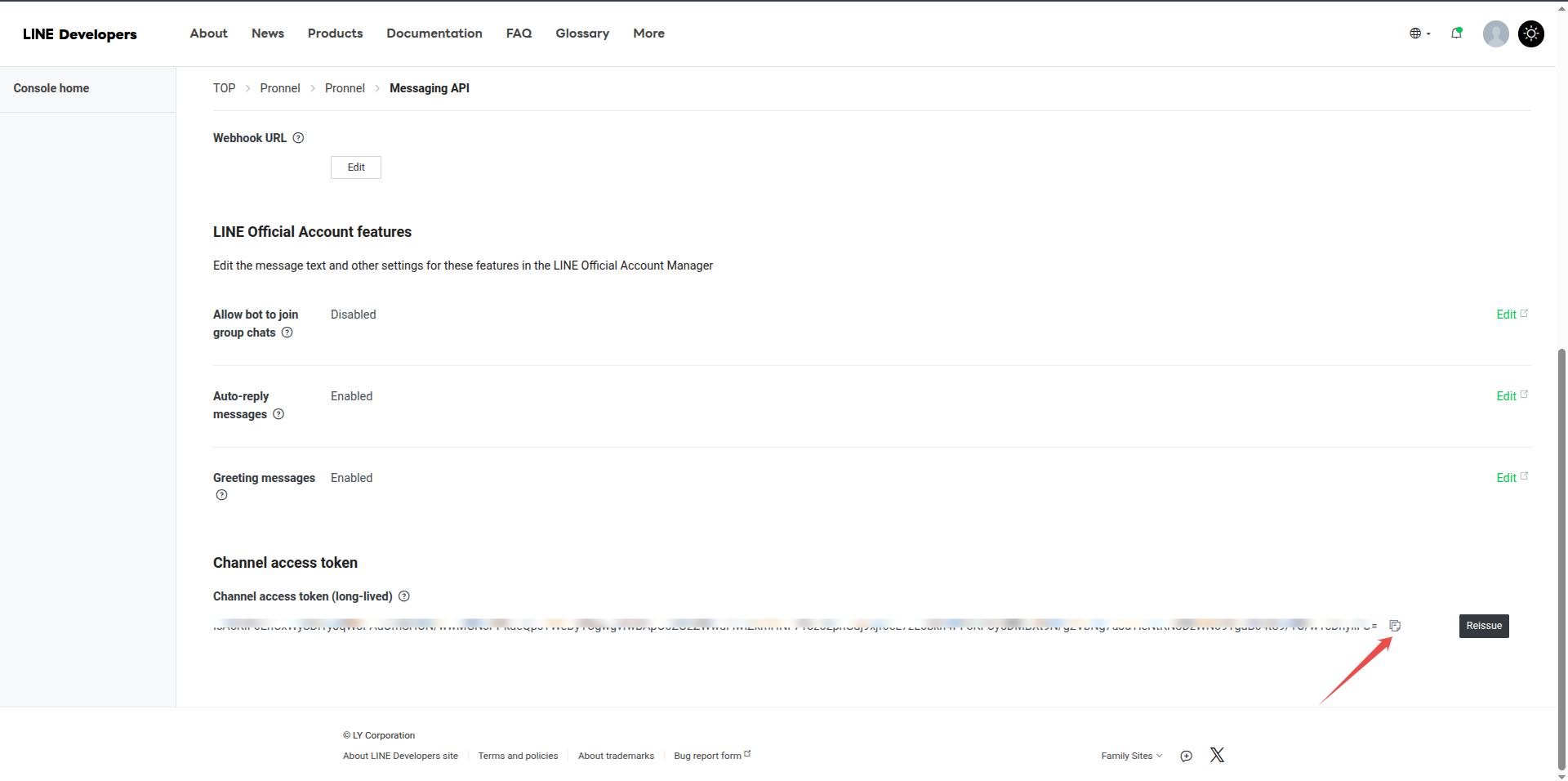The height and width of the screenshot is (781, 1568).
Task: Click the LY Corporation copyright text
Action: [379, 735]
